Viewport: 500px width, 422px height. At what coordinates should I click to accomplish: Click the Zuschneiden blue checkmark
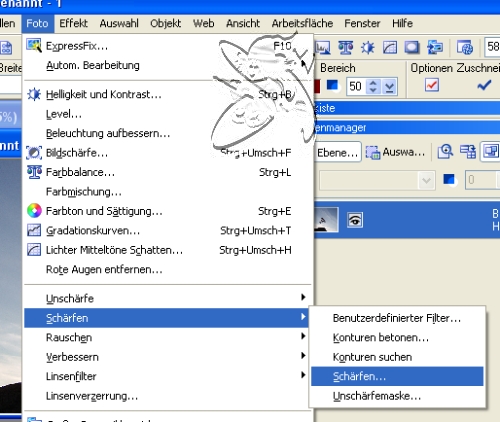484,85
